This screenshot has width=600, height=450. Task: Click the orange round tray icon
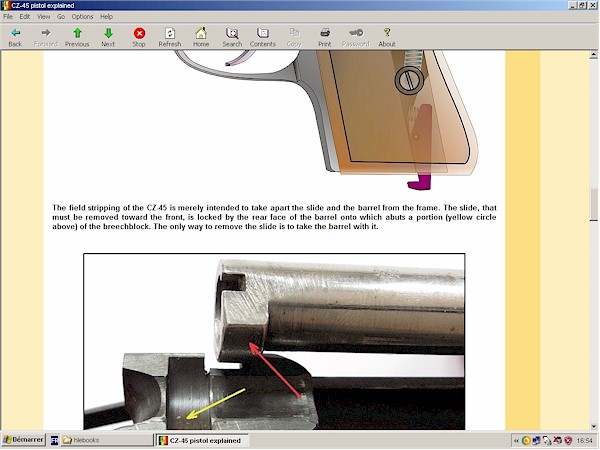(526, 441)
